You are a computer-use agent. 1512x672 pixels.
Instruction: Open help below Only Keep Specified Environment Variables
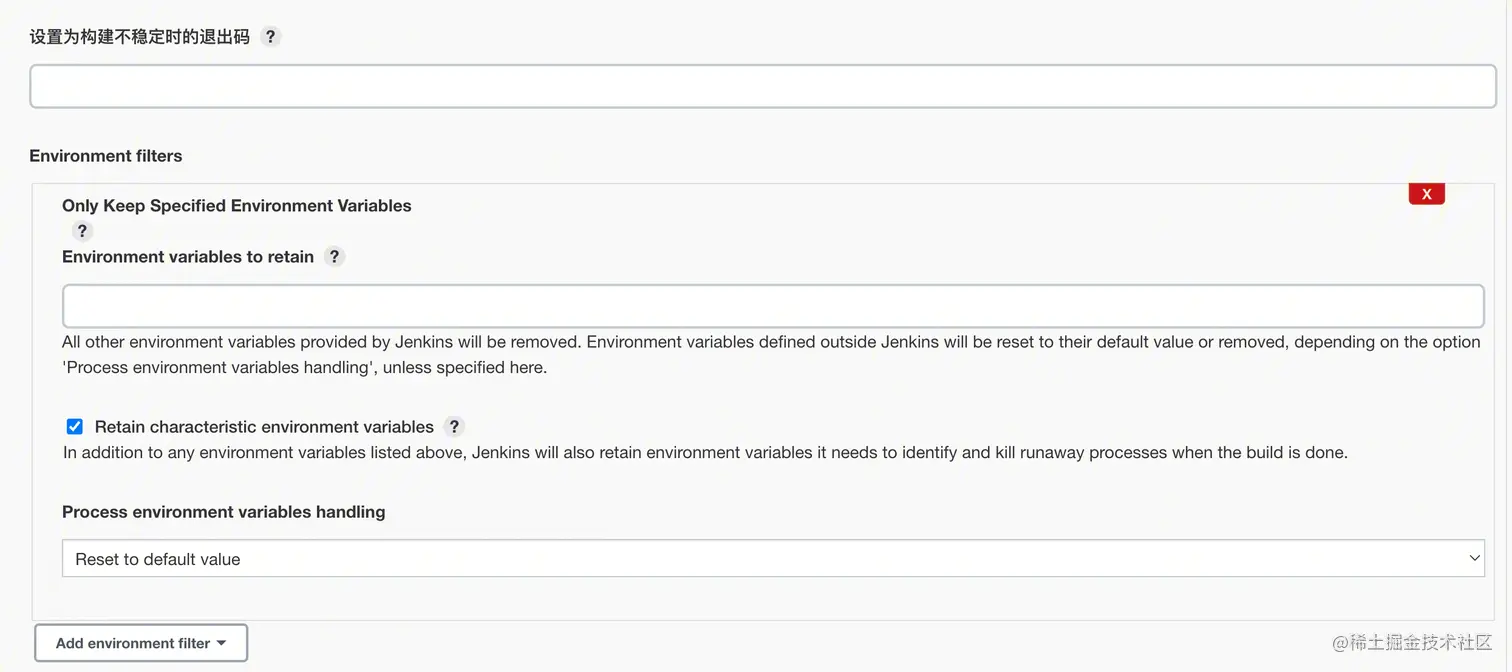[x=82, y=231]
